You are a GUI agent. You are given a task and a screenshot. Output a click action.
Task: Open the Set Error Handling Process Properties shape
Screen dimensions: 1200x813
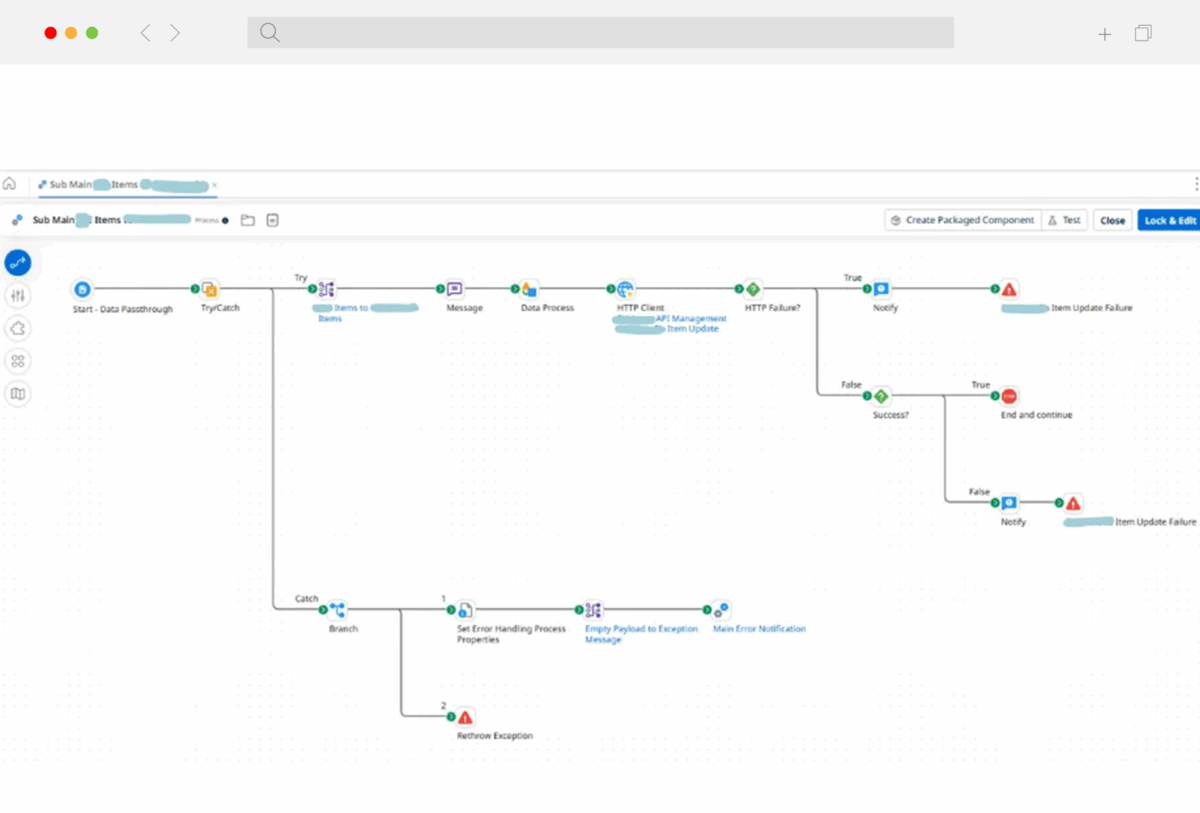pyautogui.click(x=465, y=610)
